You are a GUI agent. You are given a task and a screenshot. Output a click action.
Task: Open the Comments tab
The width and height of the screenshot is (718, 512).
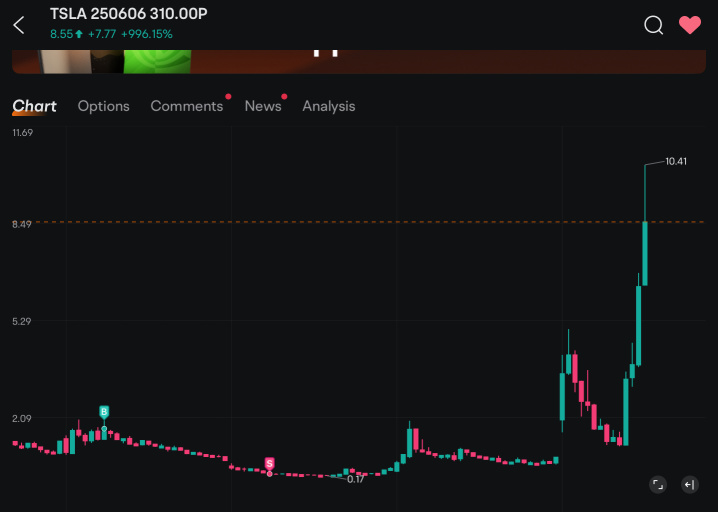click(x=187, y=106)
